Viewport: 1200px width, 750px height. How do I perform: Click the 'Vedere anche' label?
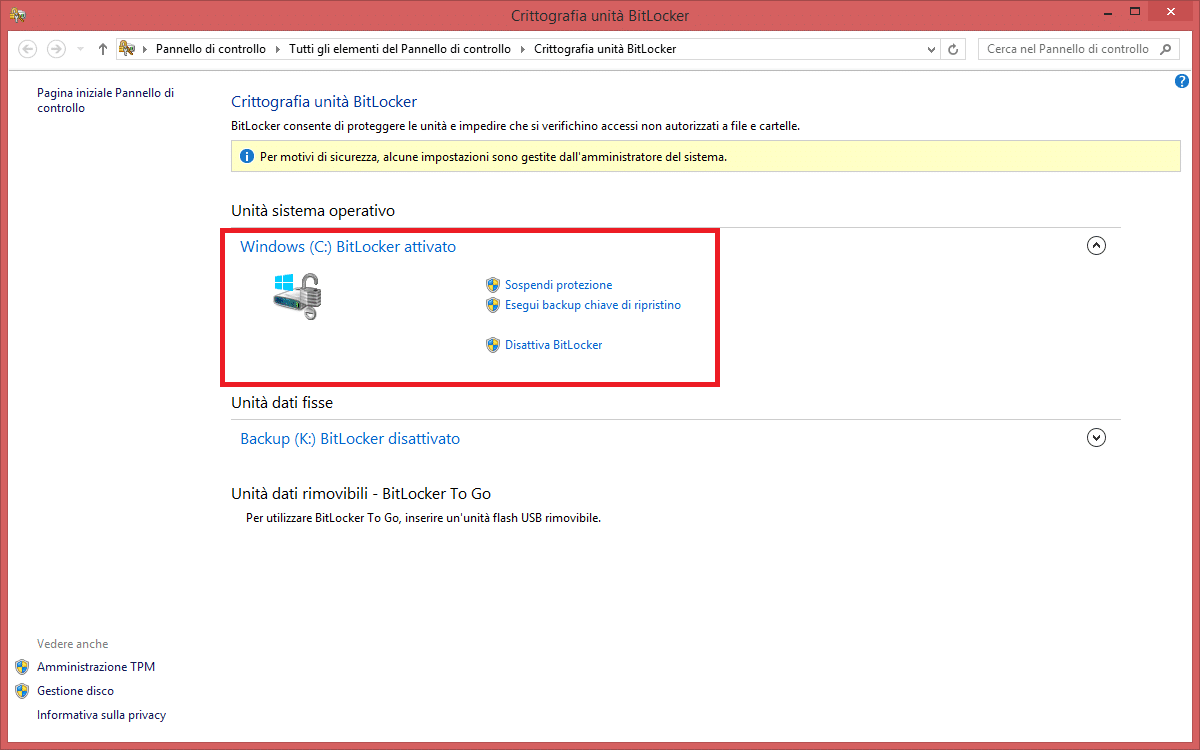(x=72, y=644)
